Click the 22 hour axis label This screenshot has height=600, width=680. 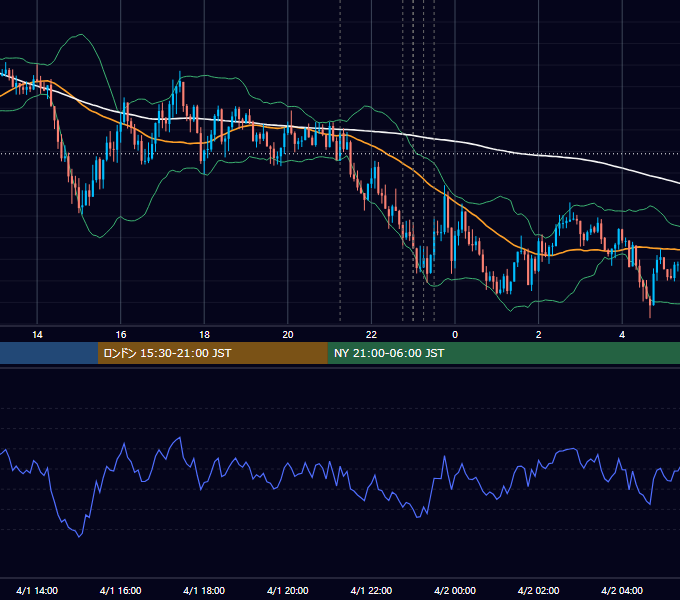click(371, 335)
